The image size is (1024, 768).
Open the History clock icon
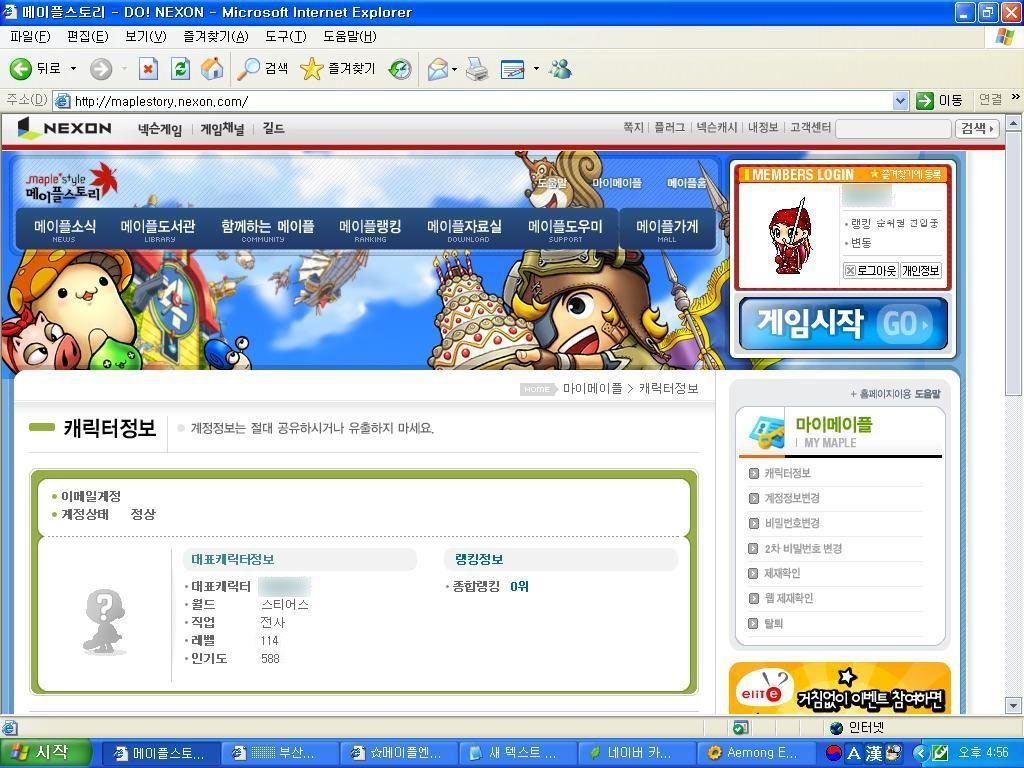coord(400,69)
